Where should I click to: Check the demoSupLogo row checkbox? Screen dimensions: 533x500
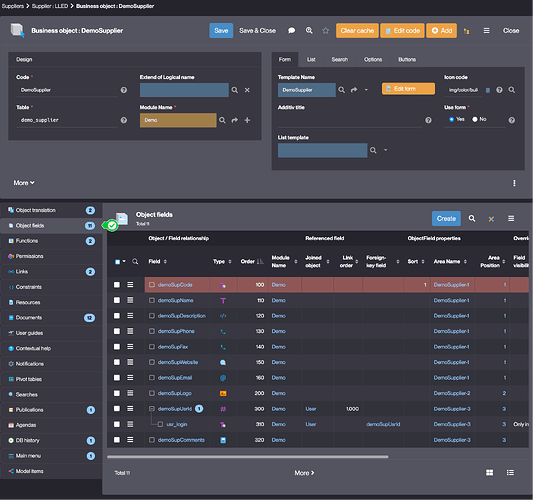[117, 393]
